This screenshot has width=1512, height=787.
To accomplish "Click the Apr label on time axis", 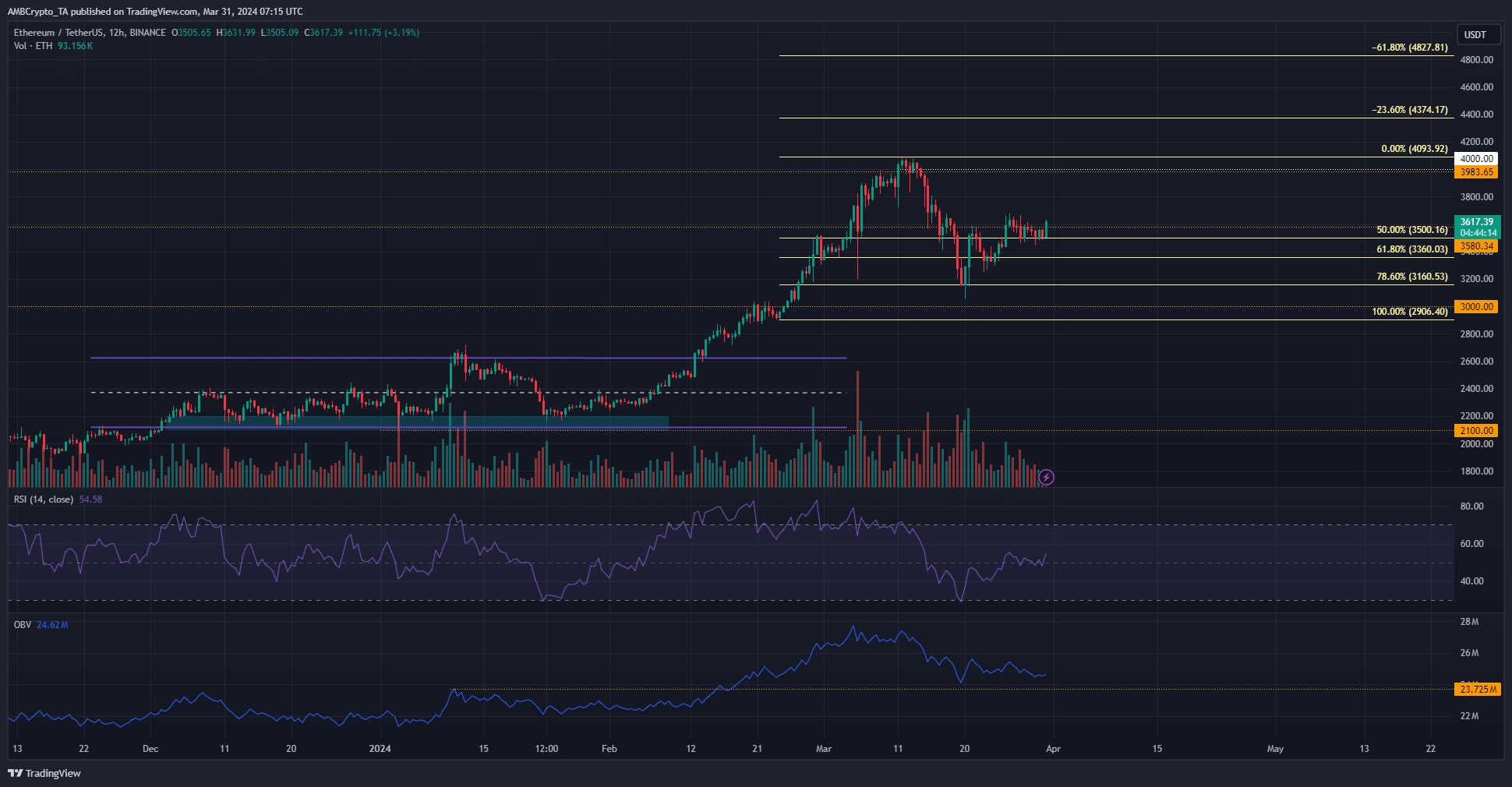I will [1053, 749].
